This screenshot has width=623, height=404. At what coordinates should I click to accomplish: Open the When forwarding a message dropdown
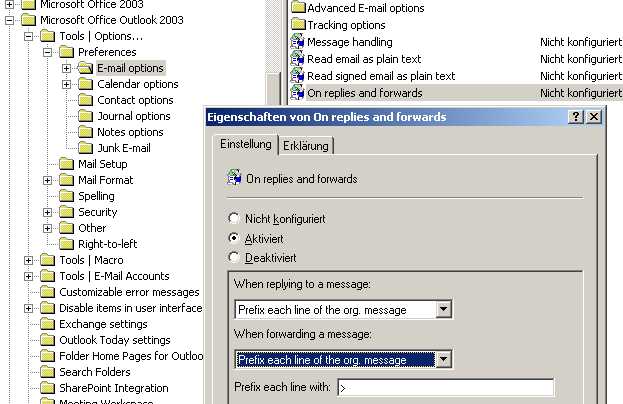click(x=443, y=360)
